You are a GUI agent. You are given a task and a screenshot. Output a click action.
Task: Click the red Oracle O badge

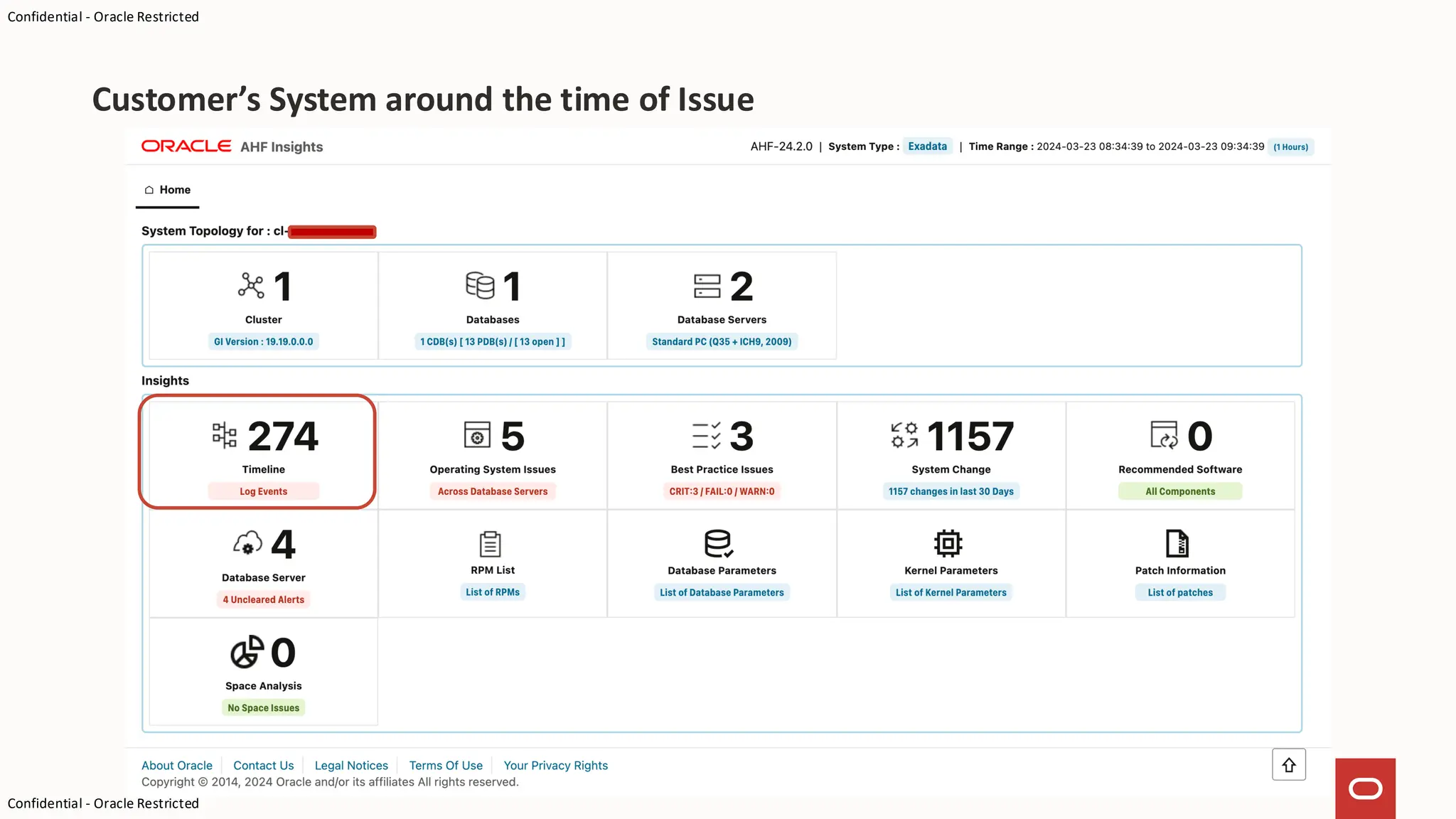click(x=1365, y=788)
